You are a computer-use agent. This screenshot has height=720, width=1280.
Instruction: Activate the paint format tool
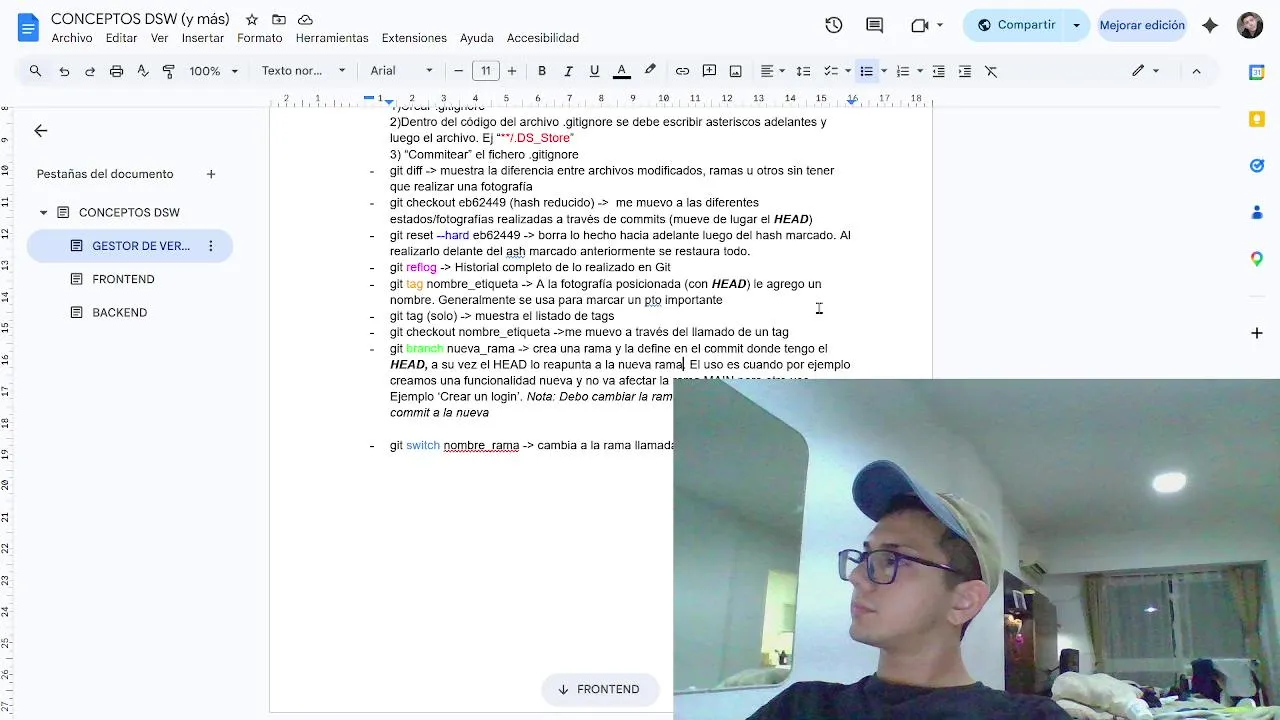[x=168, y=71]
